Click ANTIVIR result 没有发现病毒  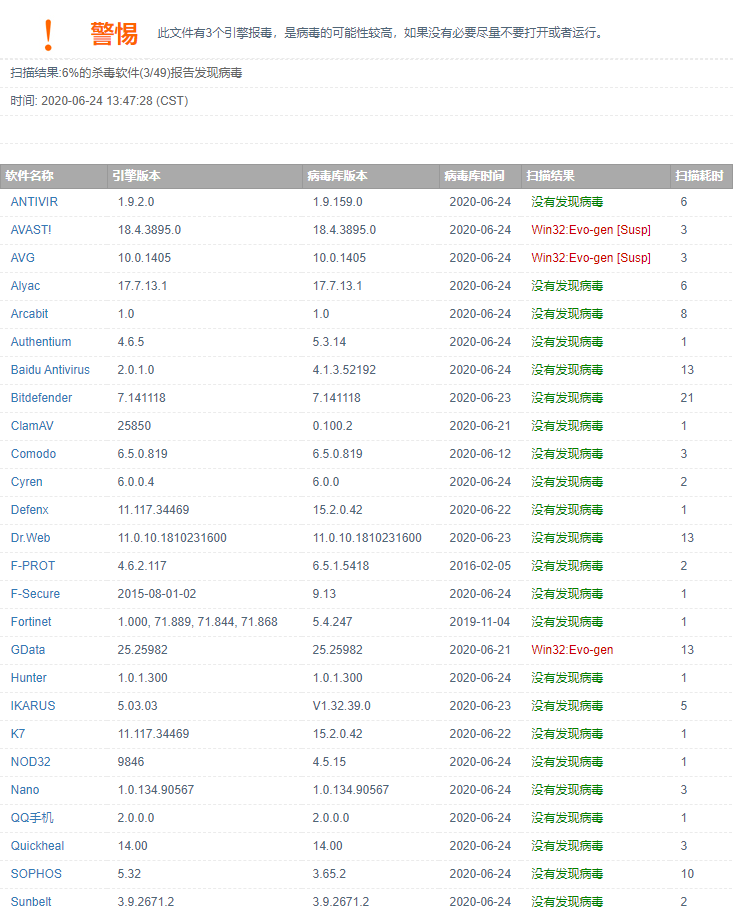(x=567, y=202)
